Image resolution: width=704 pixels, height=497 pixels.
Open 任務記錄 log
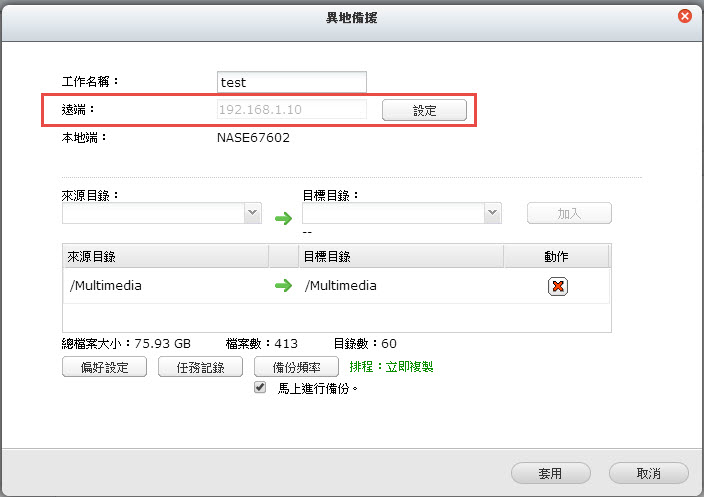tap(200, 367)
